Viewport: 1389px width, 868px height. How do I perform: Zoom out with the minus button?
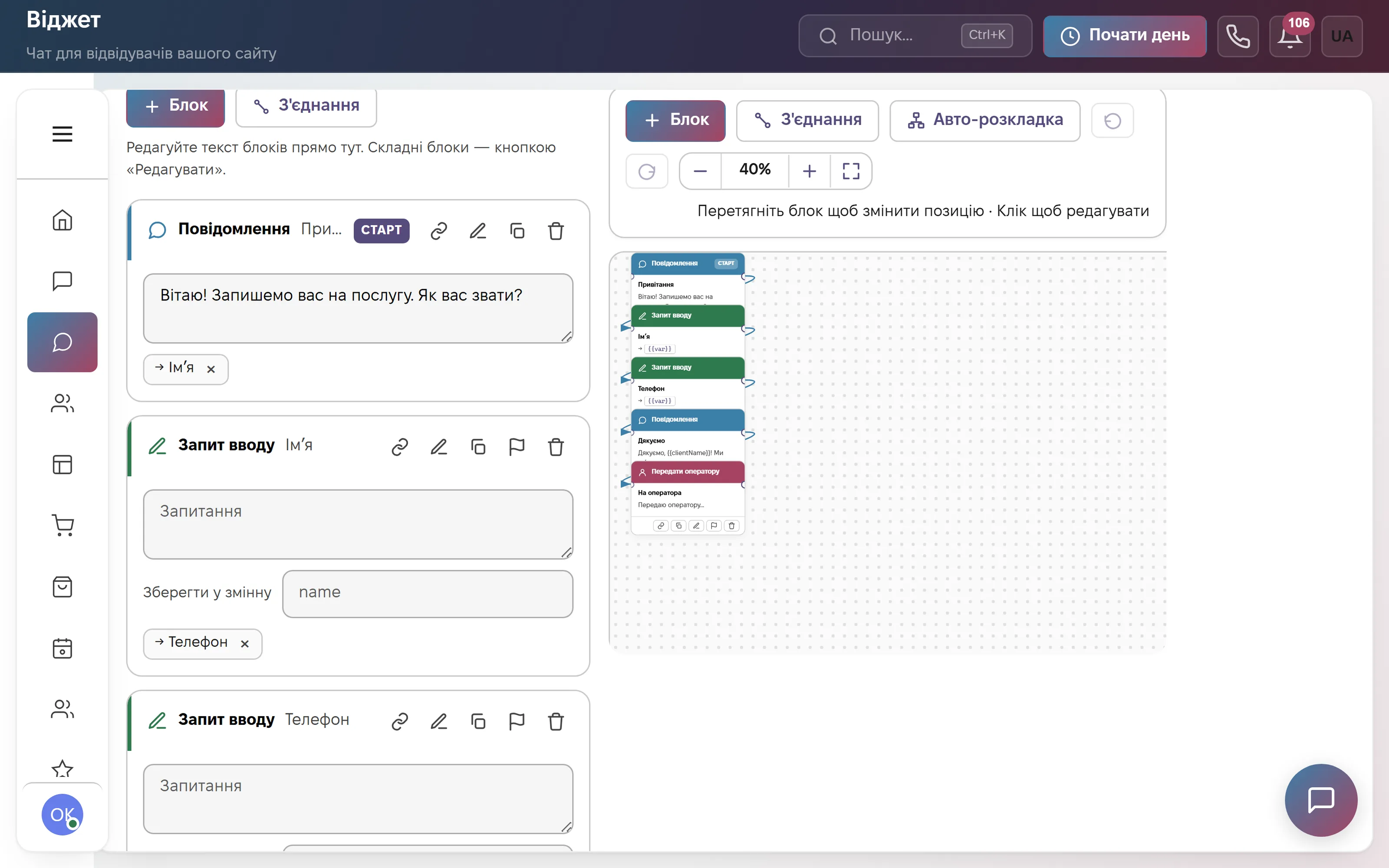(x=700, y=171)
